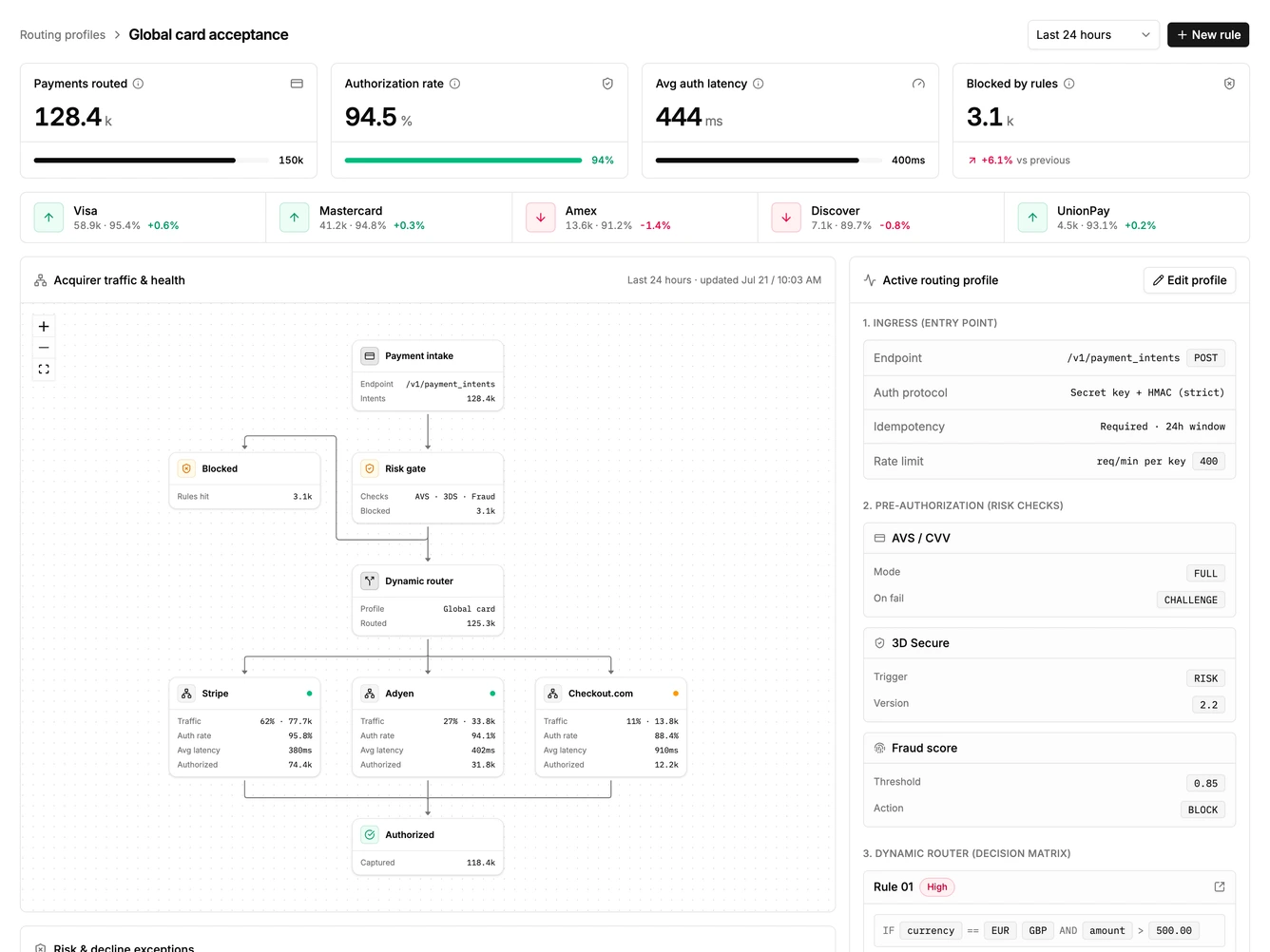The image size is (1270, 952).
Task: Click the CHALLENGE on-fail badge
Action: pos(1190,600)
